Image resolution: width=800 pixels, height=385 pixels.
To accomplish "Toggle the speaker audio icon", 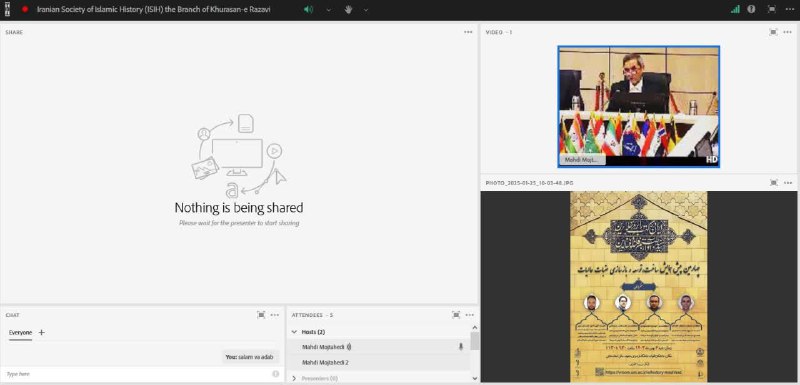I will click(x=308, y=9).
